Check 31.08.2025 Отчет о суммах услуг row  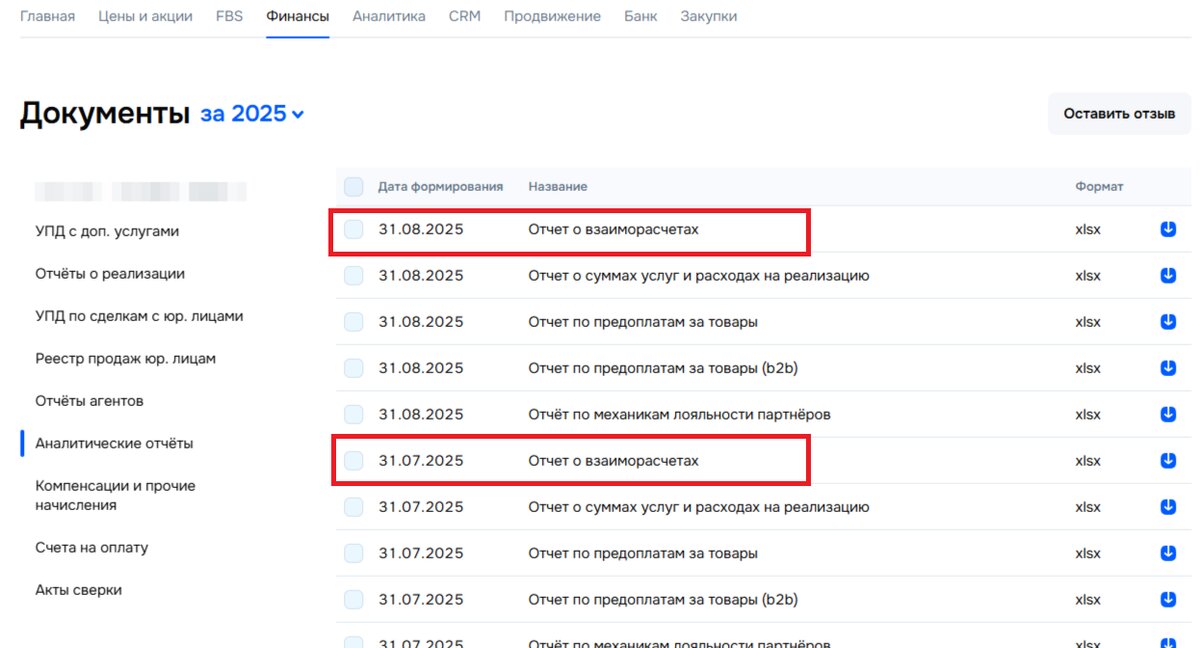pos(354,275)
